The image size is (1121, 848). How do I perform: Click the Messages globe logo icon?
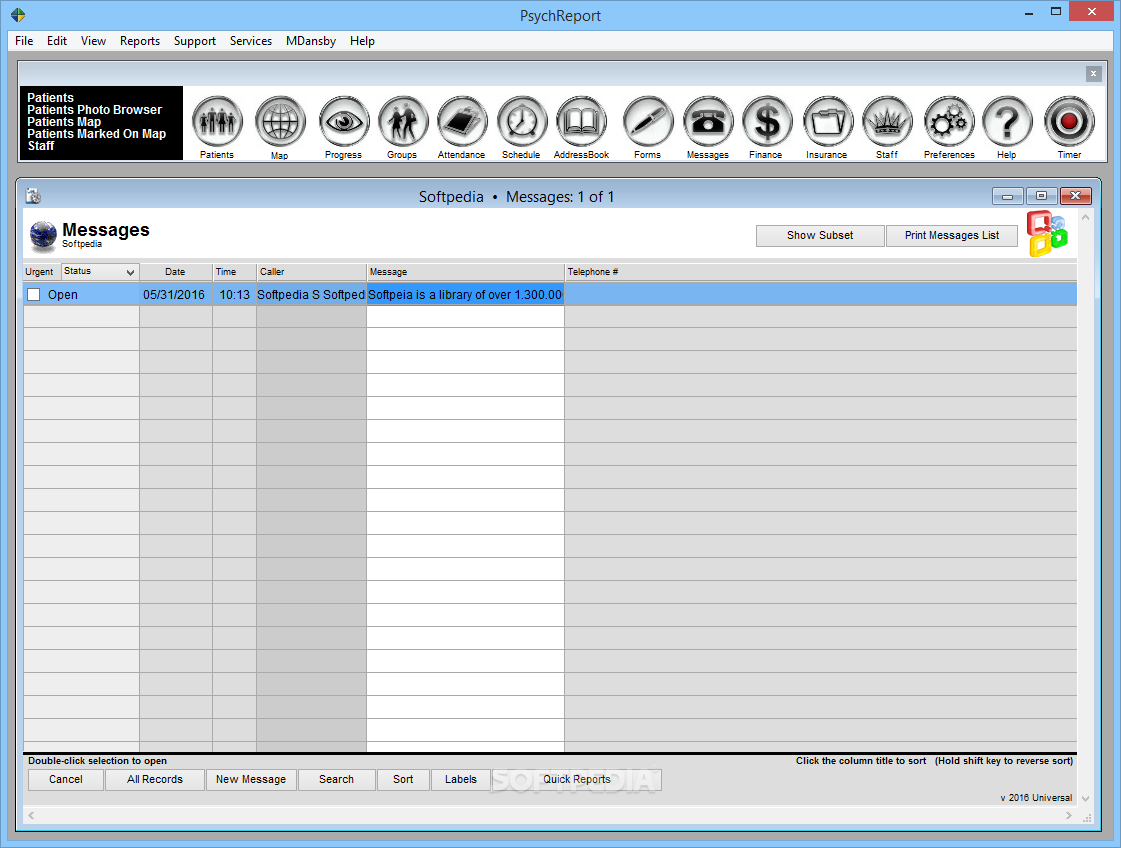[x=43, y=235]
